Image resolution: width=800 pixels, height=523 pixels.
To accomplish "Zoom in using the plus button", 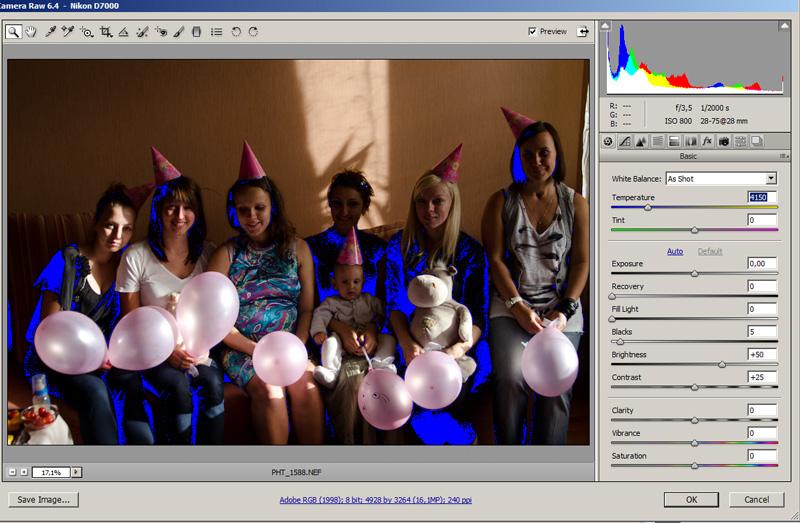I will (x=24, y=472).
